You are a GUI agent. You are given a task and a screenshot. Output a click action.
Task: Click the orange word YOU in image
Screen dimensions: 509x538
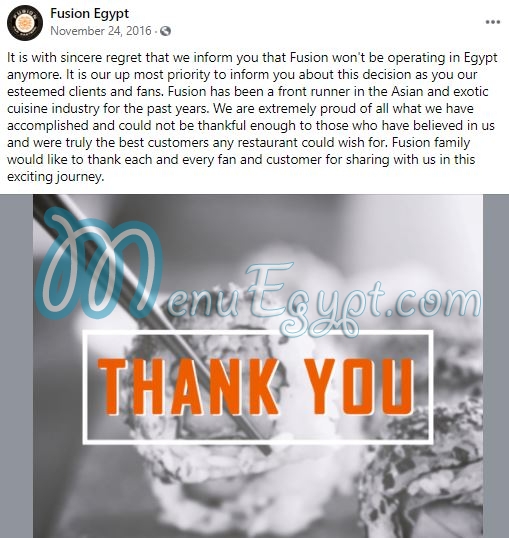359,387
